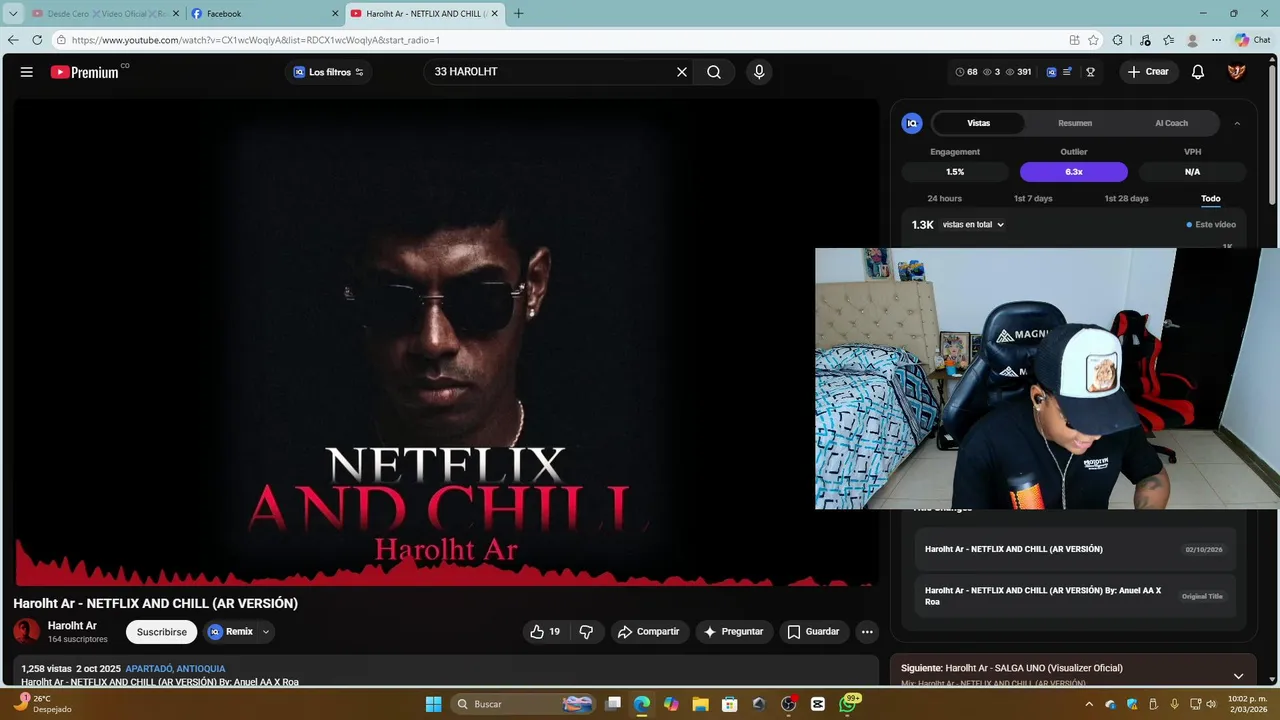Open APARTADÓ, ANTIOQUIA location link

coord(175,668)
